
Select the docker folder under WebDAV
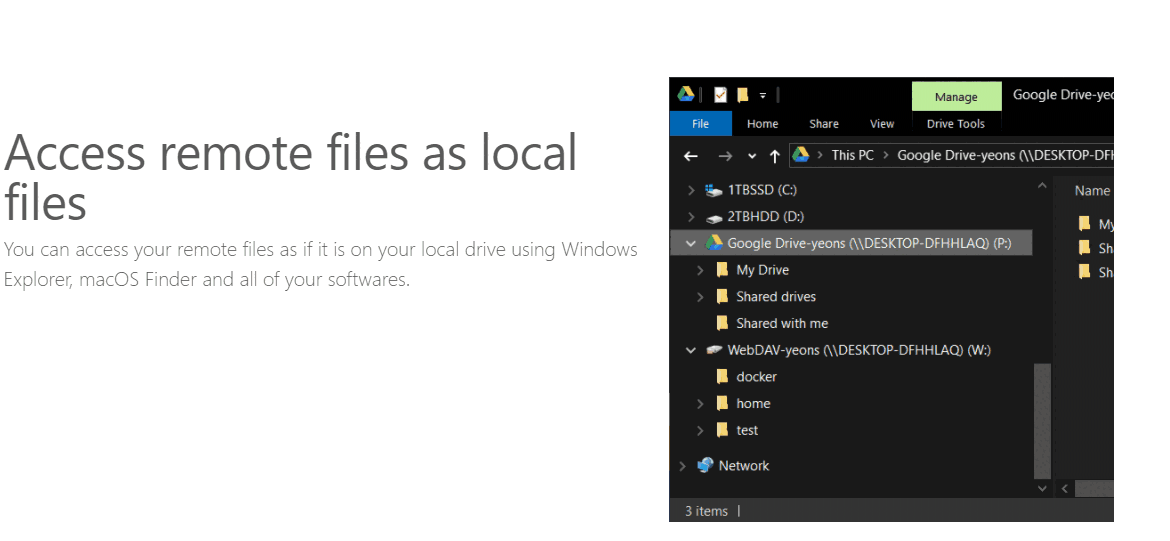click(756, 377)
